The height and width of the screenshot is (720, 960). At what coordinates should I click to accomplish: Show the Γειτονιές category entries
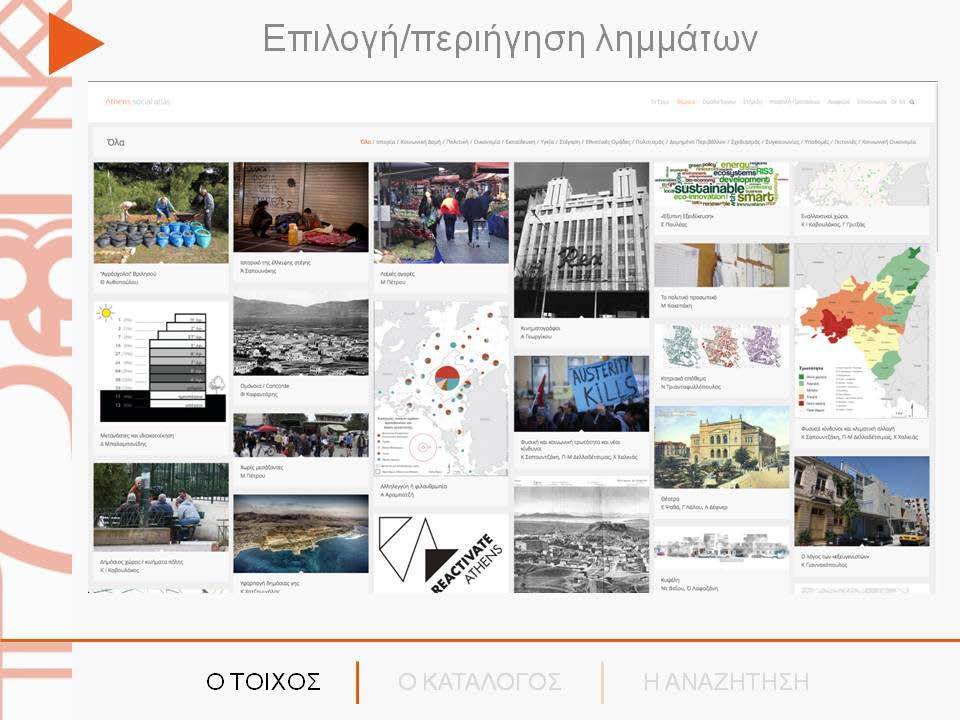tap(846, 142)
